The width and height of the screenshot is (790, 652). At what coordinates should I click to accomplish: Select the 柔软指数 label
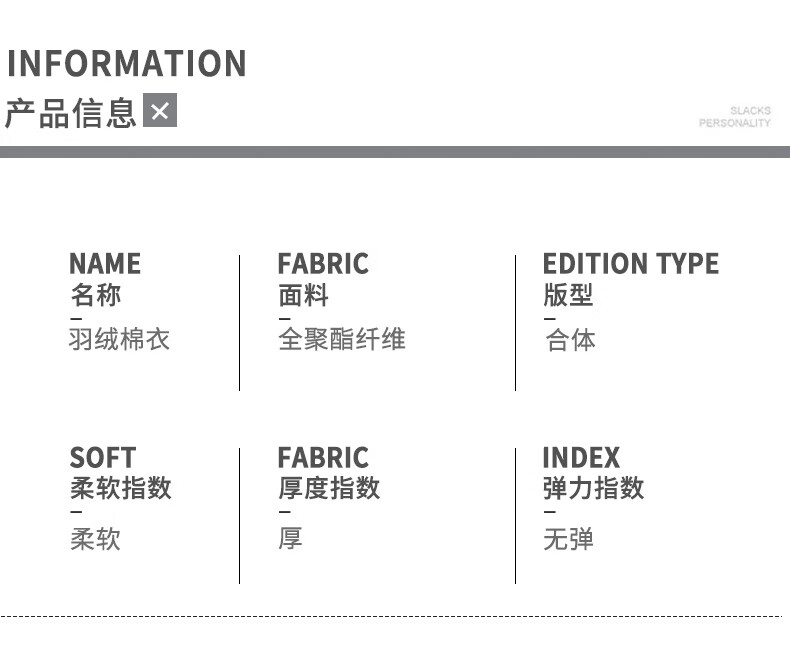pos(120,488)
